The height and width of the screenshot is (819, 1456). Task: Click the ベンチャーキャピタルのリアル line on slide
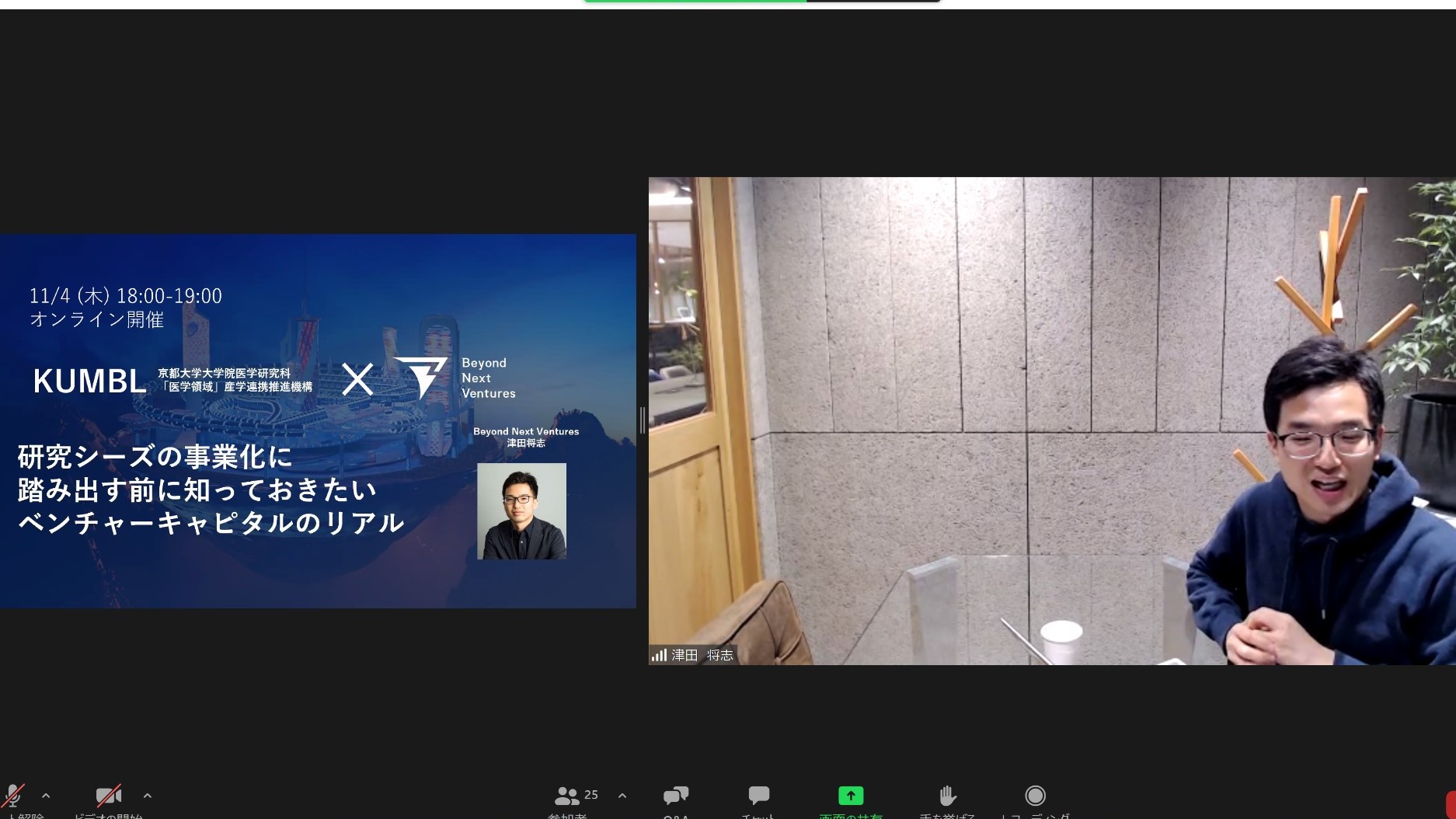211,523
